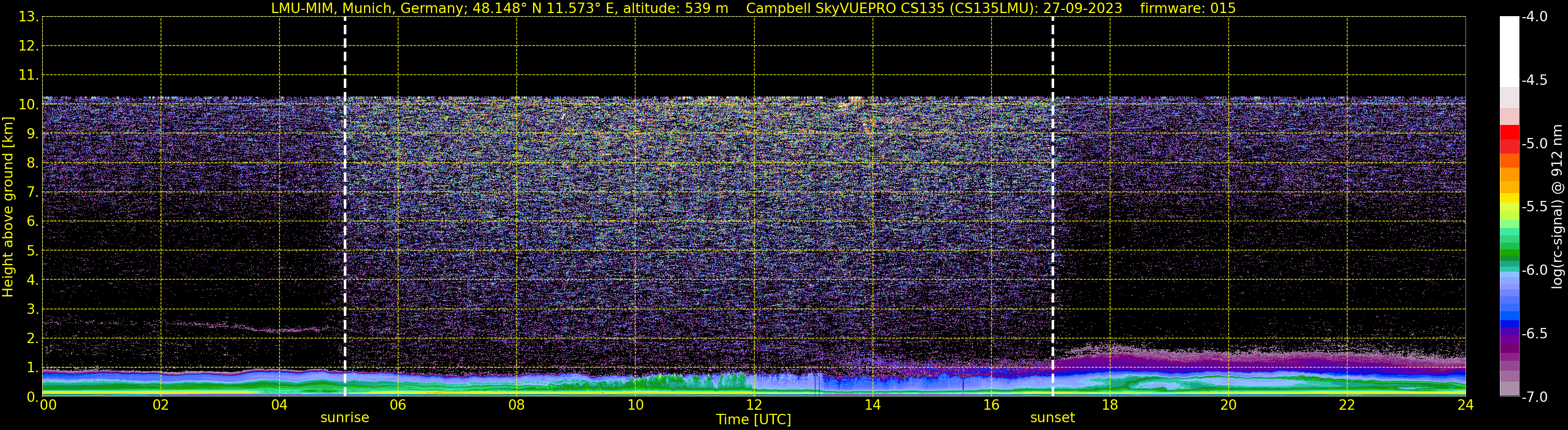The image size is (1568, 430).
Task: Click the 'LMU-MIM, Munich, Germany' title text
Action: pos(369,8)
